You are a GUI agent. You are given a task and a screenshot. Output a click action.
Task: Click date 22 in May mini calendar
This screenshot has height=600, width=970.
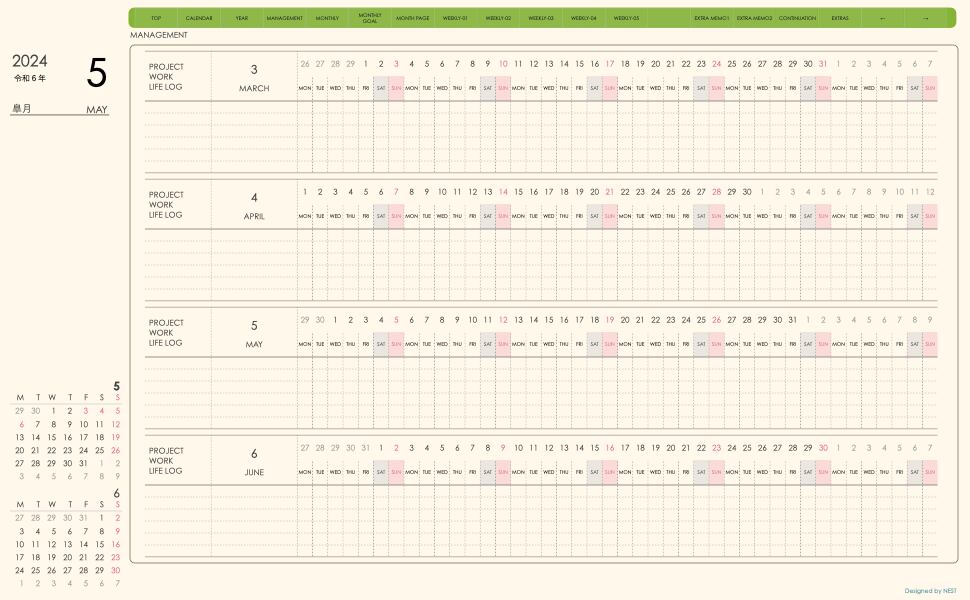point(52,450)
